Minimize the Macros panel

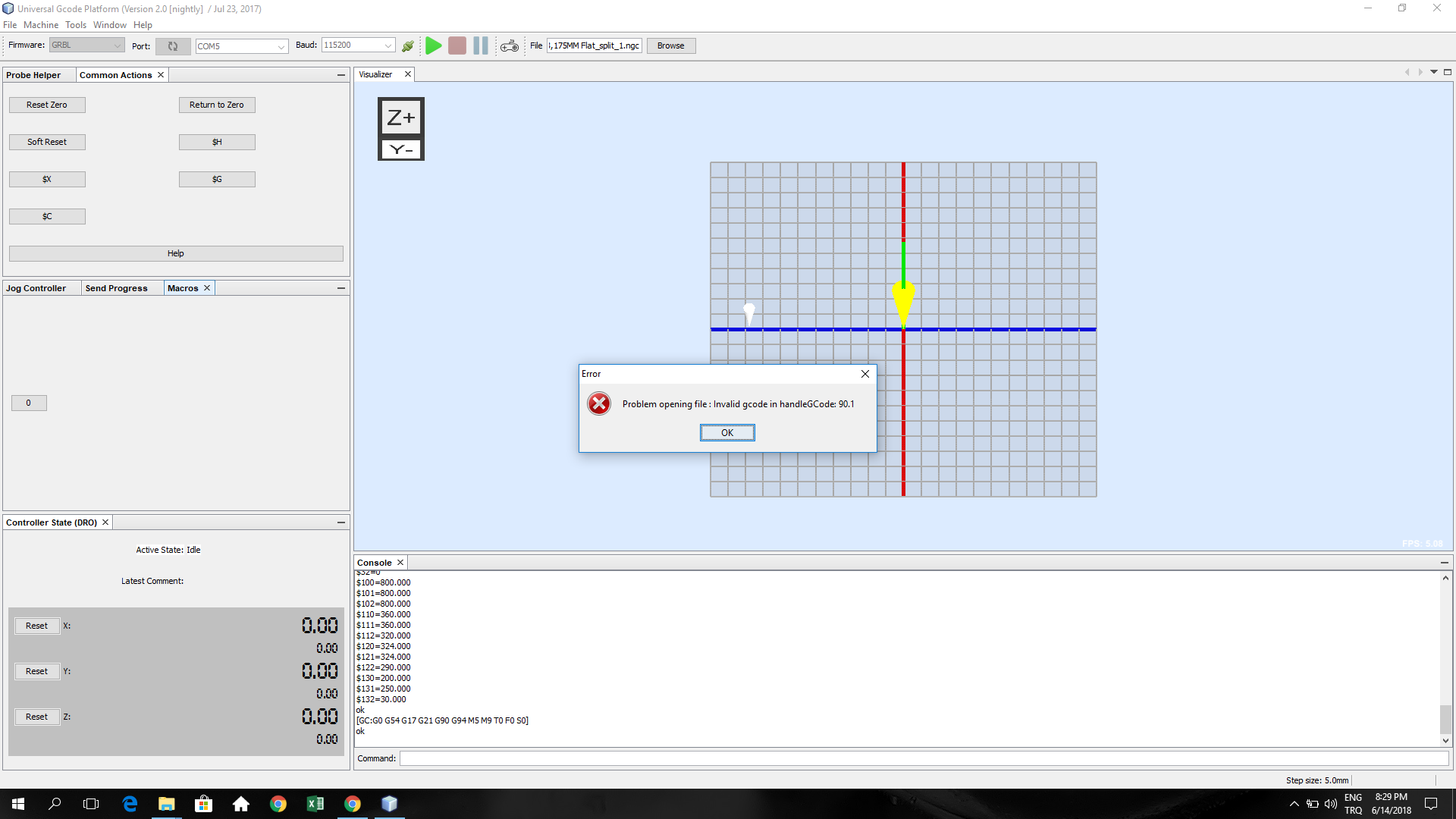341,288
